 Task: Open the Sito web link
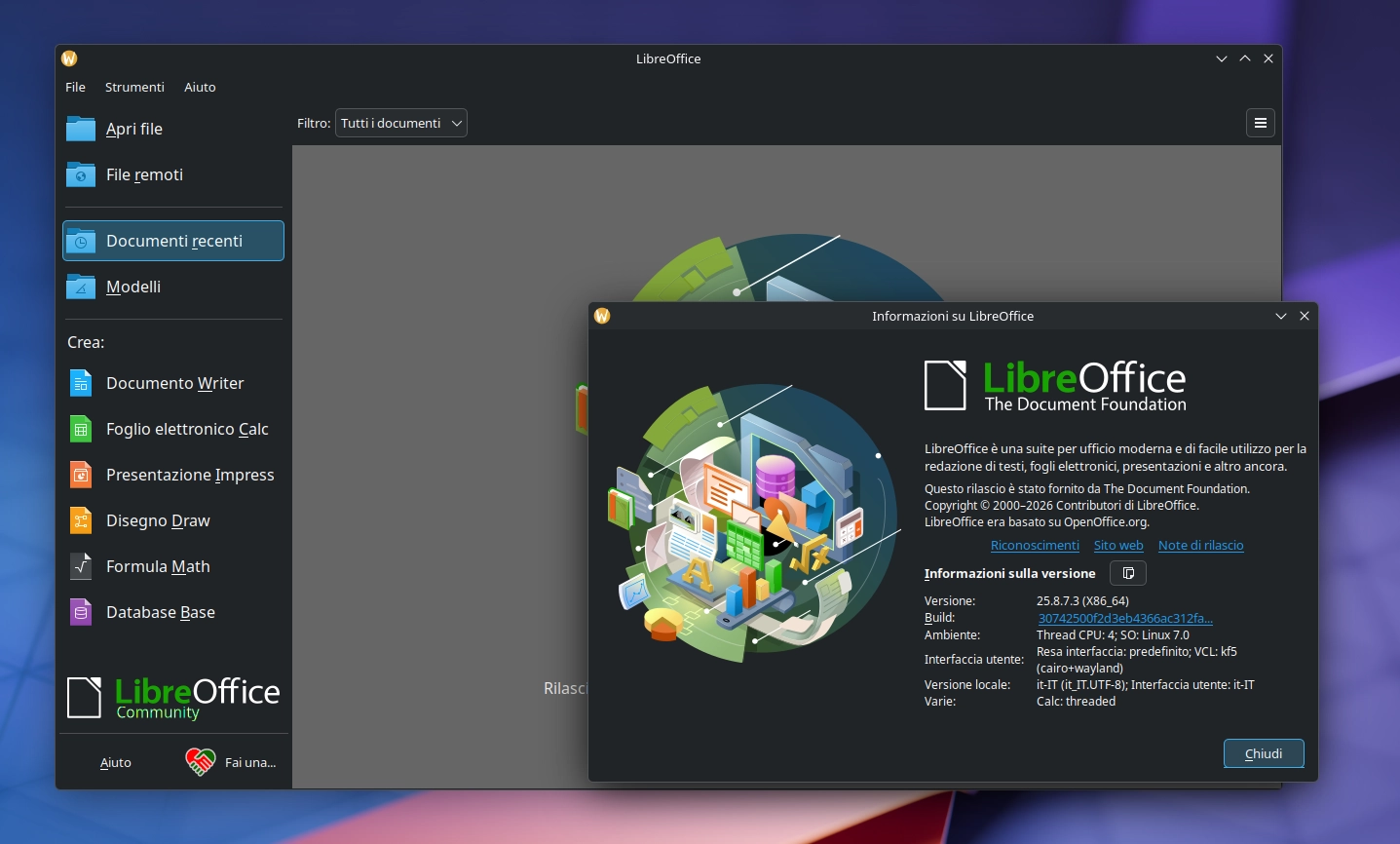point(1118,546)
